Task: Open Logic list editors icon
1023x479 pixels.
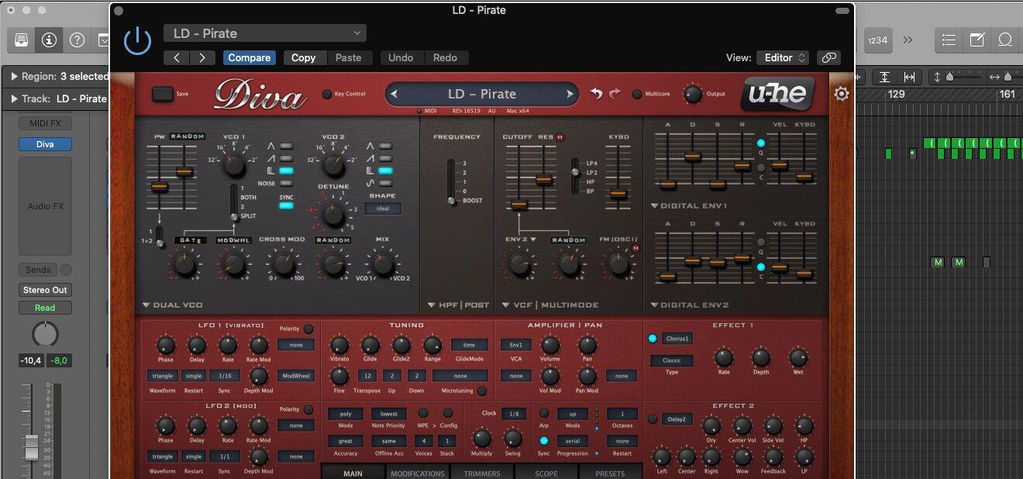Action: (x=949, y=40)
